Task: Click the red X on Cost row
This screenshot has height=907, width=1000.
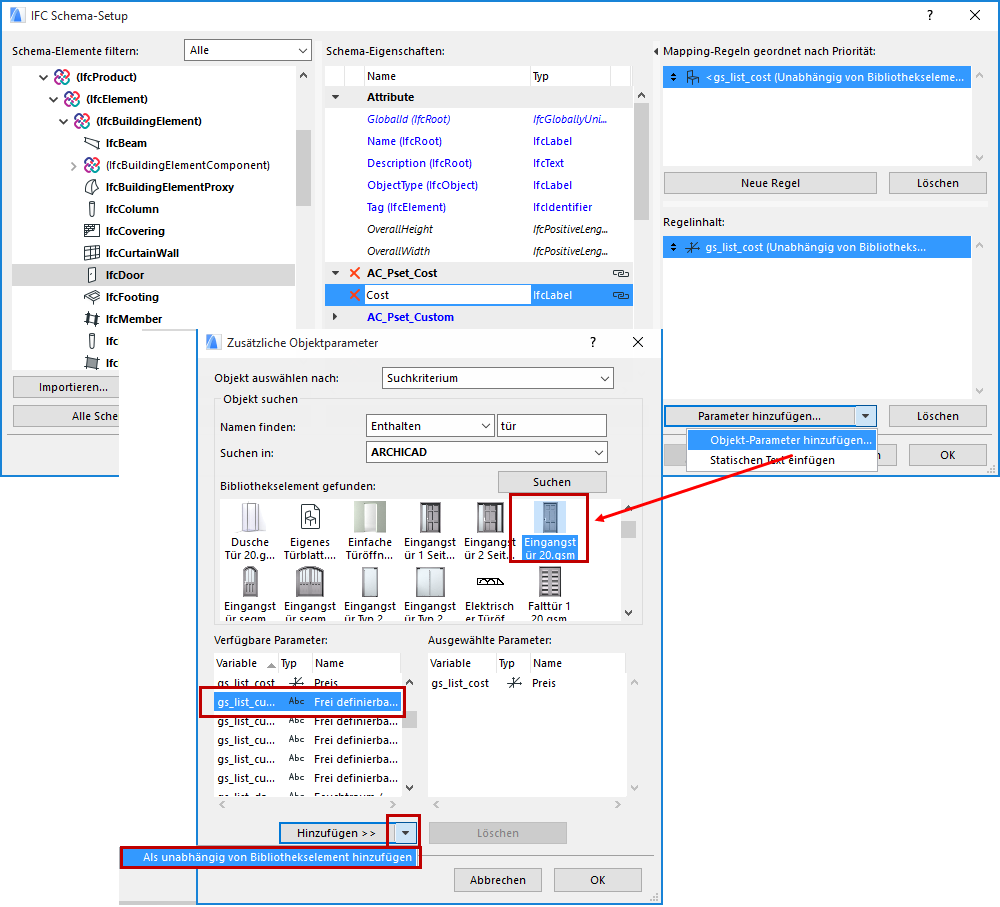Action: click(x=355, y=295)
